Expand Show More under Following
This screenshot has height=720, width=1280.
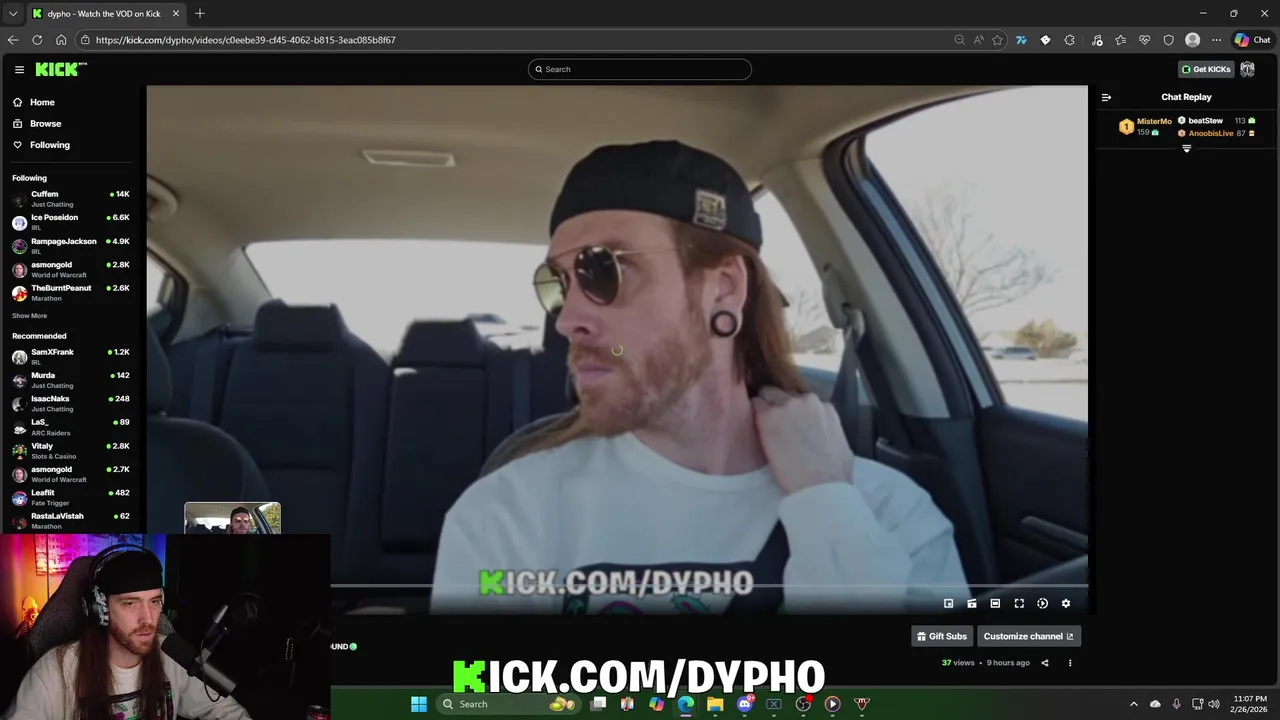[x=29, y=315]
